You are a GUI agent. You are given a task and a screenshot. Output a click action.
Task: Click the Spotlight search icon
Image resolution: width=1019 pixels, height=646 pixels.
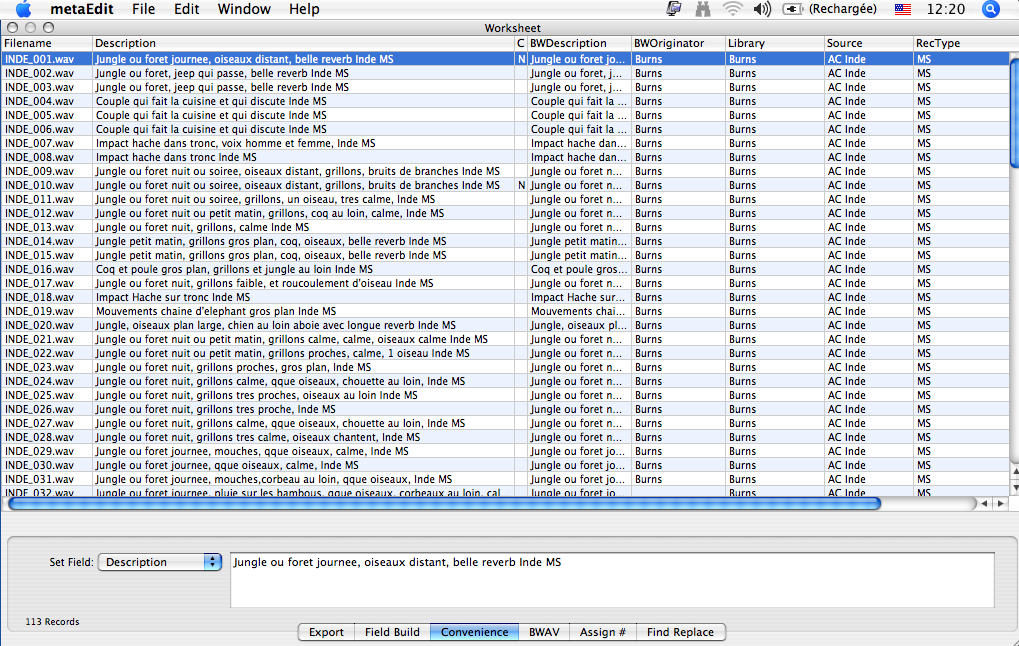click(x=991, y=9)
